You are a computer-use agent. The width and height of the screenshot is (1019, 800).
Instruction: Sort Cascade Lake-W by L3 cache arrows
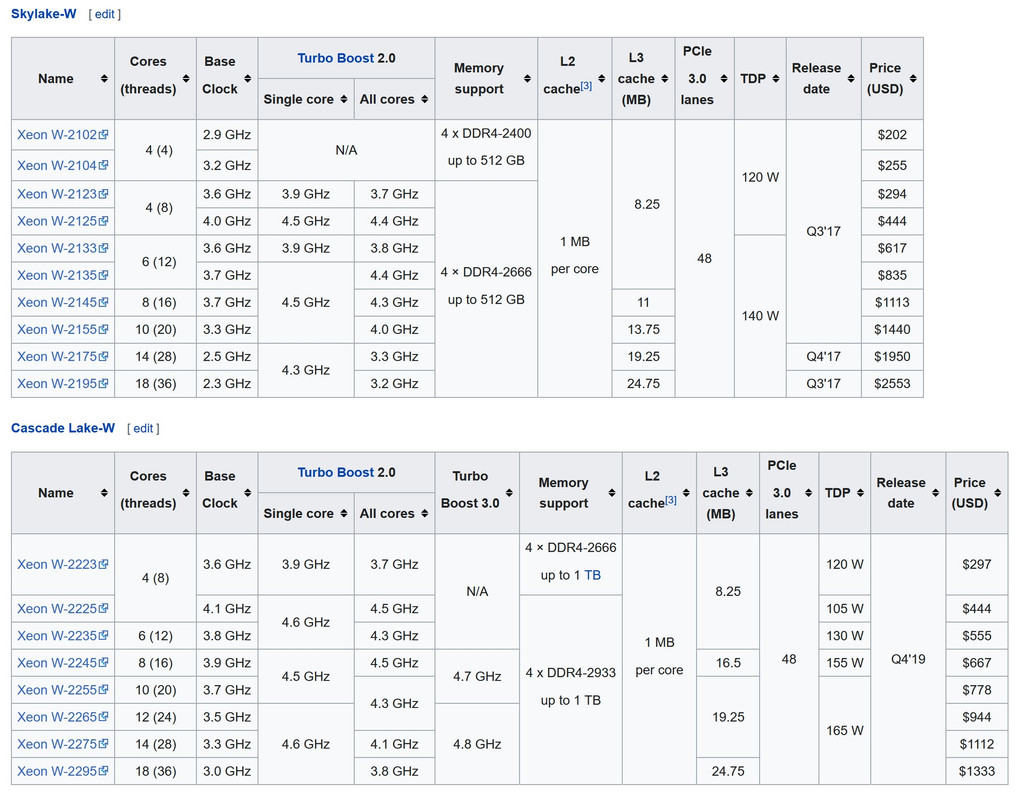tap(749, 493)
